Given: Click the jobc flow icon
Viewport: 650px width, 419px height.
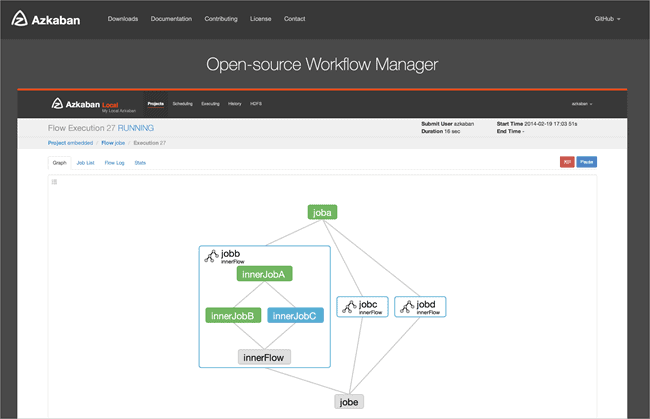Looking at the screenshot, I should coord(349,307).
